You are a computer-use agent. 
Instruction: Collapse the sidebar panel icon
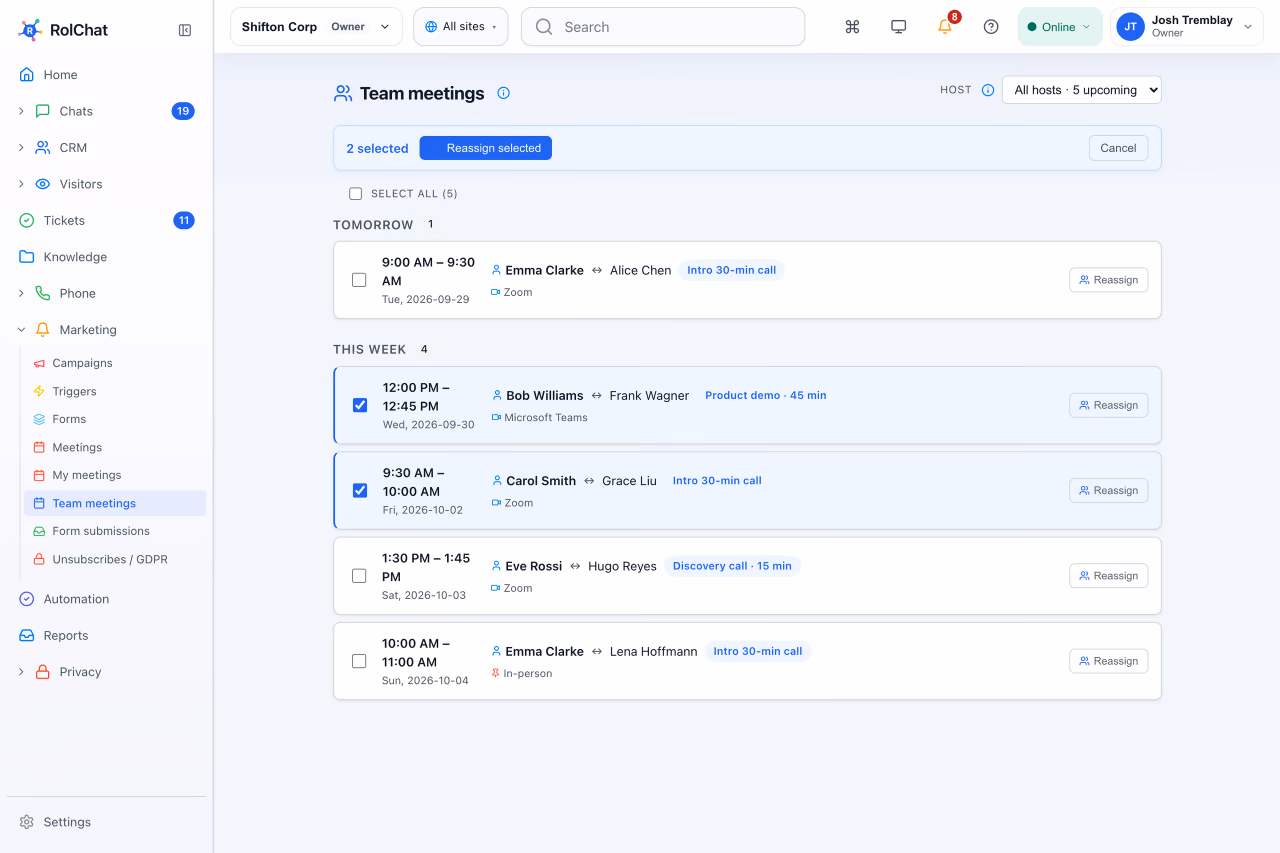click(185, 30)
